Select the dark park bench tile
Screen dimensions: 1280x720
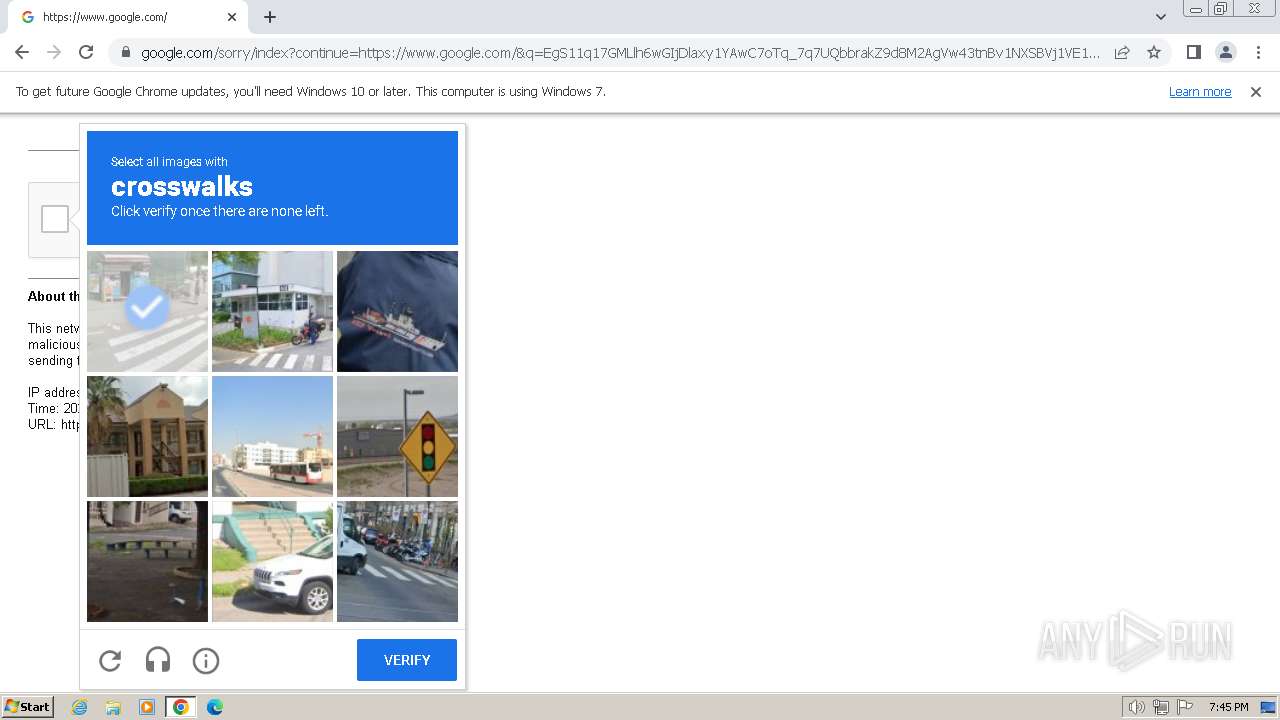[147, 561]
